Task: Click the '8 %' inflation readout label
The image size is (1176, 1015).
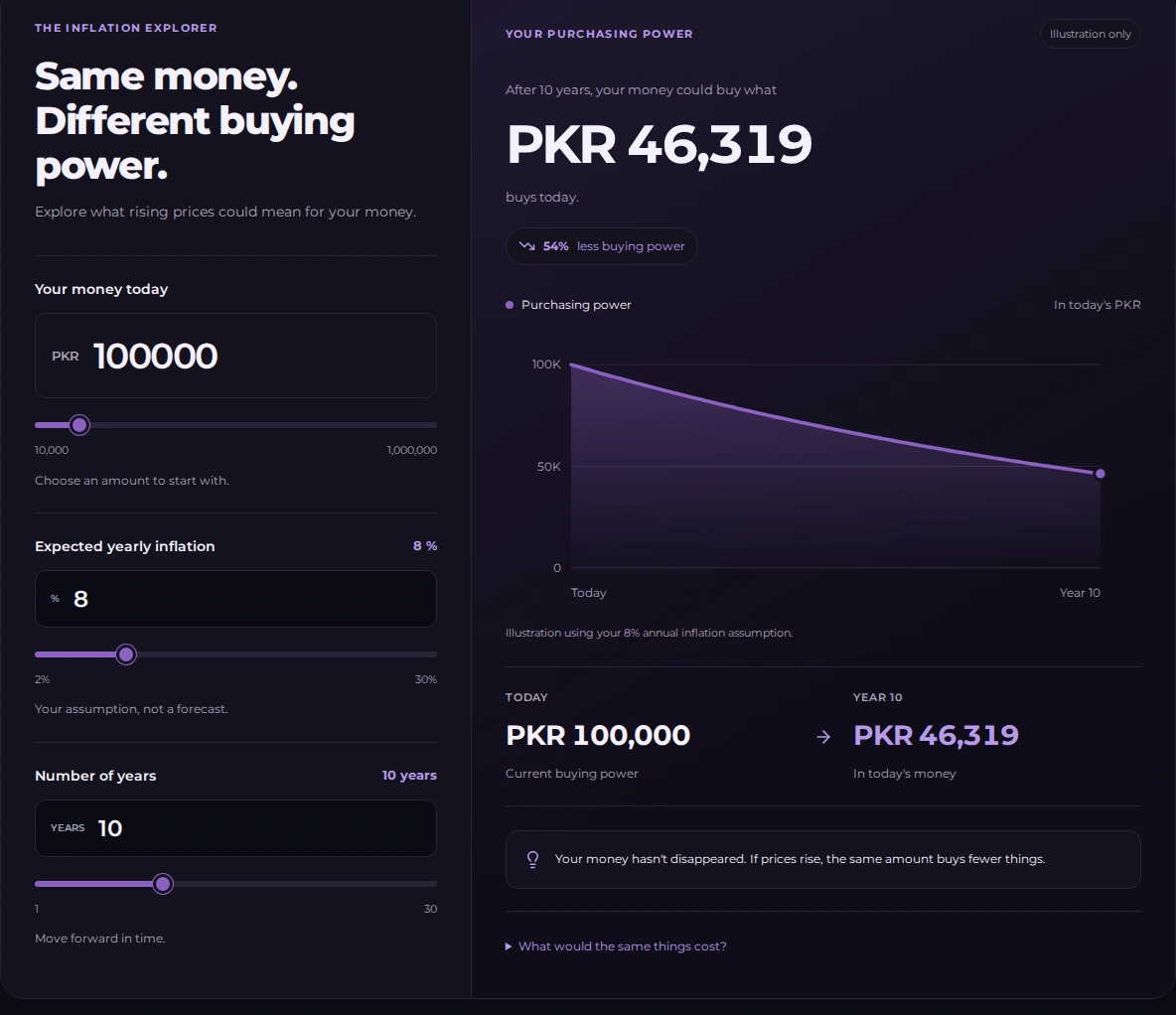Action: (424, 546)
